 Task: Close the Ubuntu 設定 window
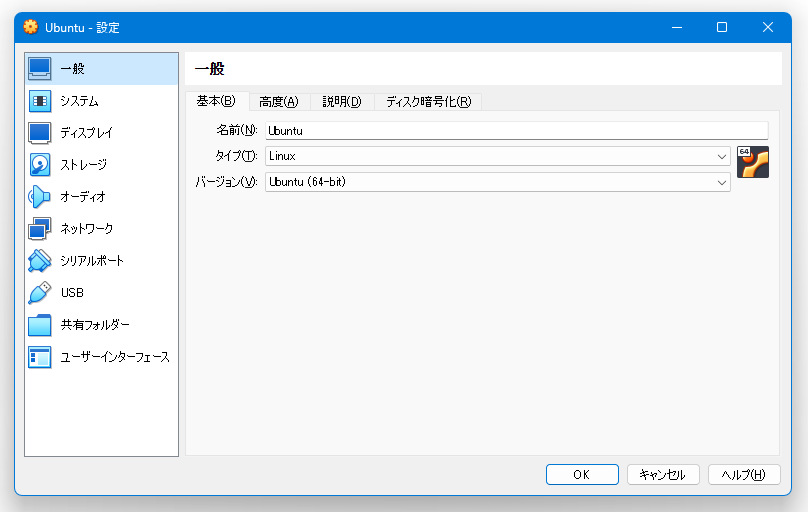click(768, 27)
